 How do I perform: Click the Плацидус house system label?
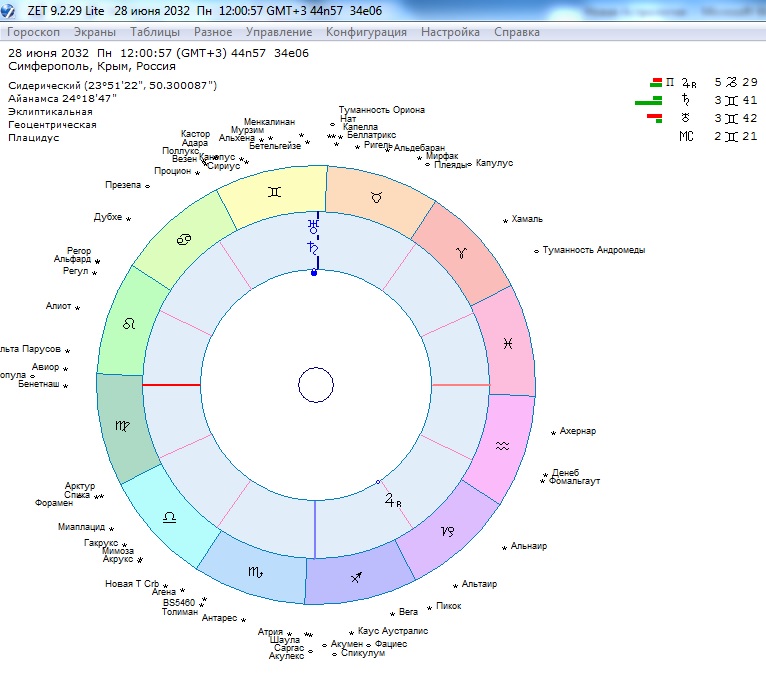click(34, 138)
